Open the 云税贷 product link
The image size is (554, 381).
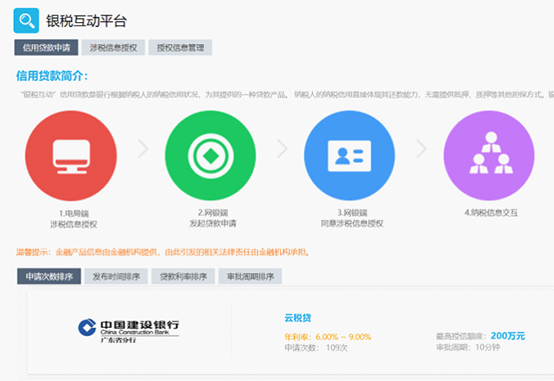click(x=298, y=318)
